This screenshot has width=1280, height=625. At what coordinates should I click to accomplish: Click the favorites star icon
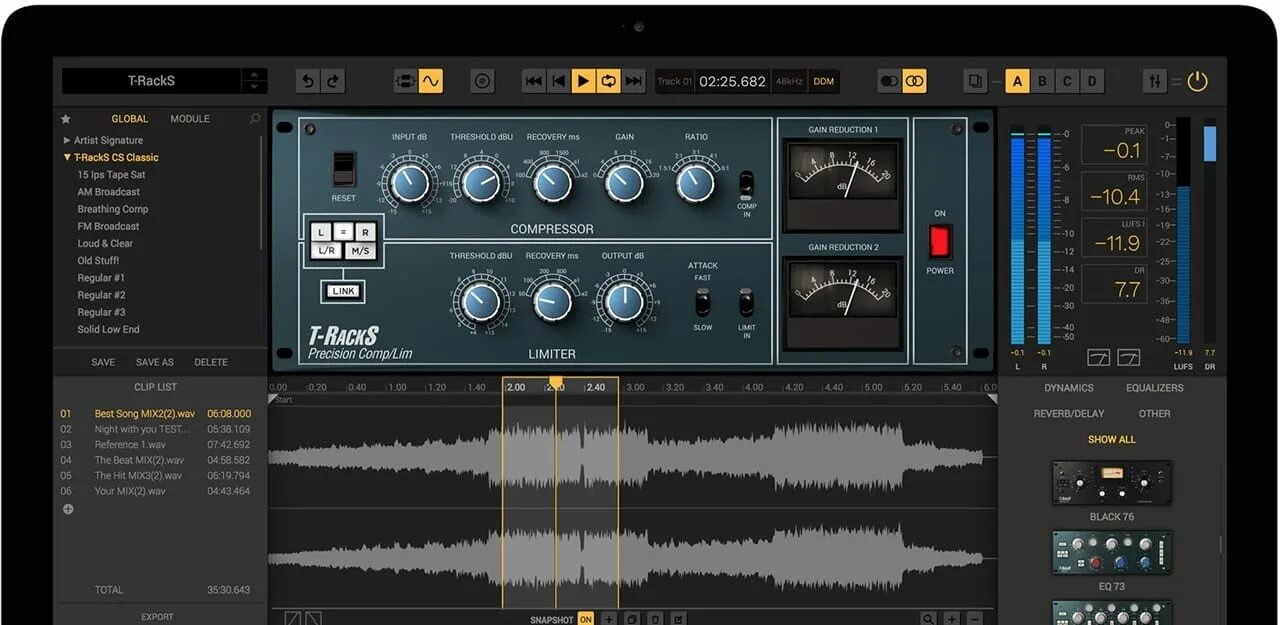[x=66, y=118]
